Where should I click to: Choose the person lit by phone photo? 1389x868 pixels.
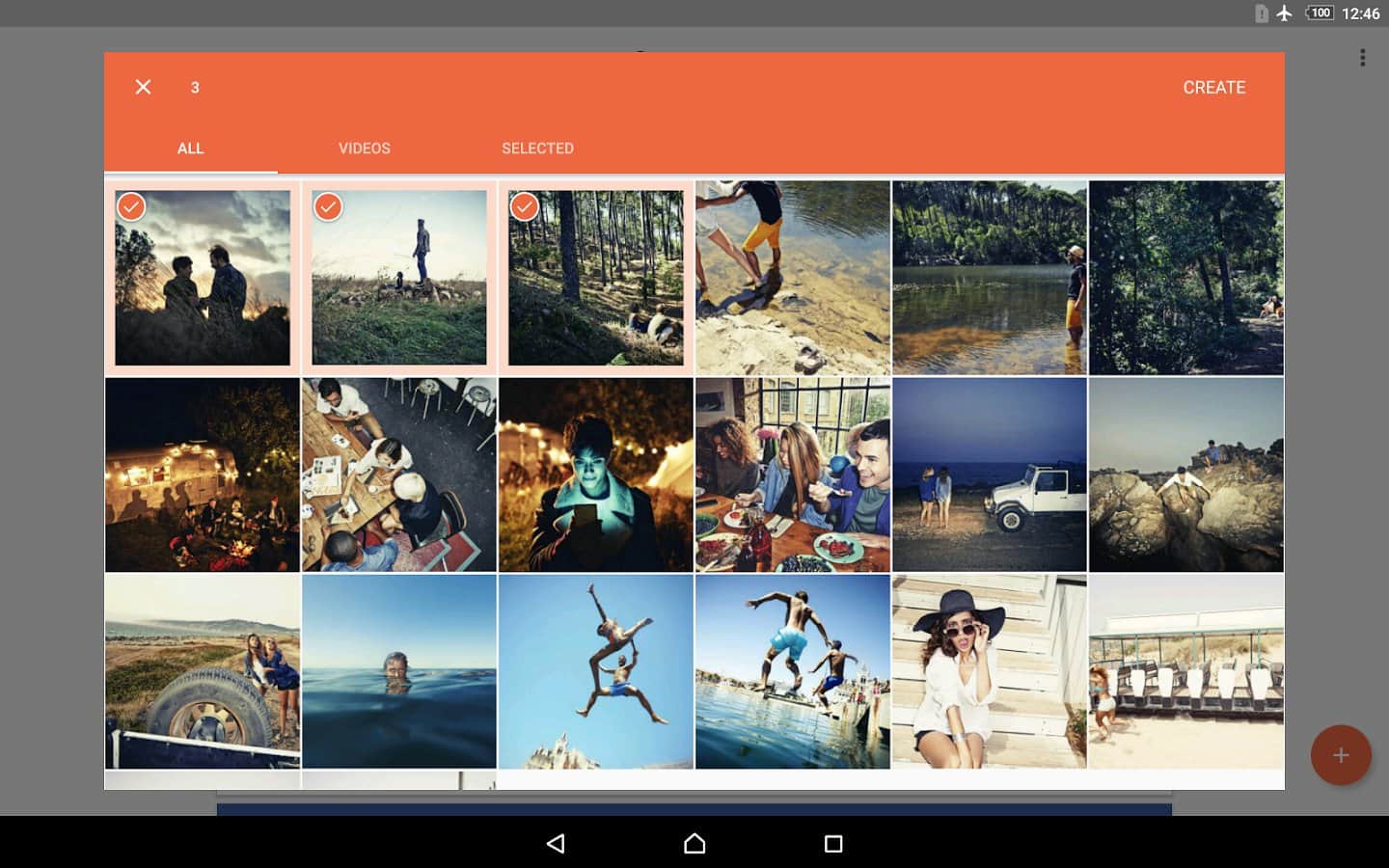pos(596,475)
